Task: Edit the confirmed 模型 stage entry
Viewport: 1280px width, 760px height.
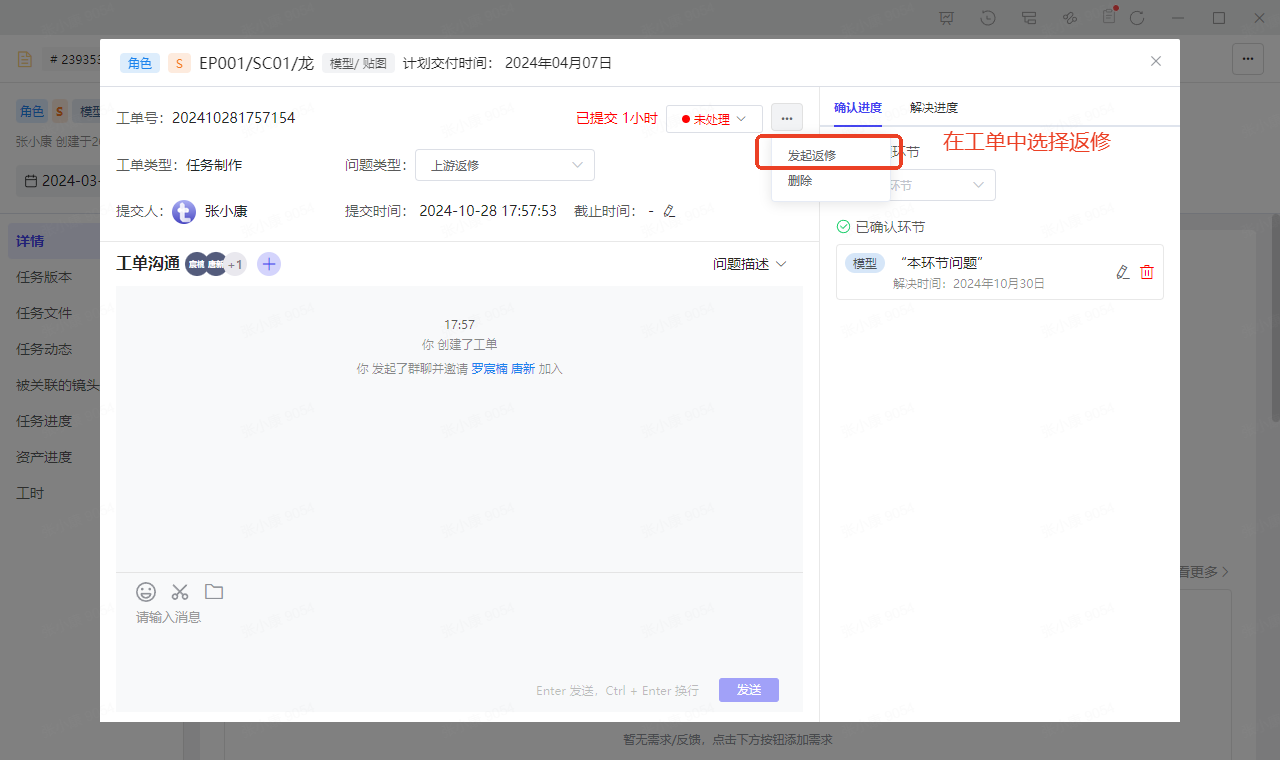Action: [1122, 272]
